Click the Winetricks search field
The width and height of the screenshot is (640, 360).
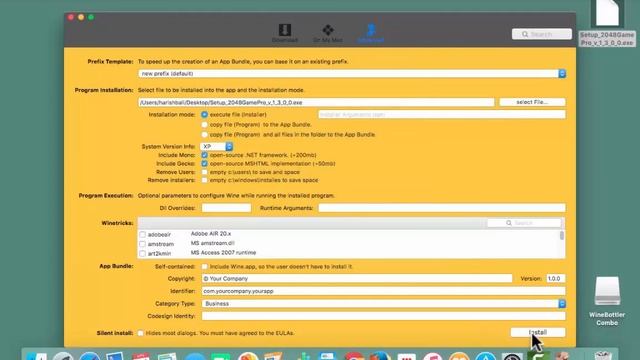[524, 223]
